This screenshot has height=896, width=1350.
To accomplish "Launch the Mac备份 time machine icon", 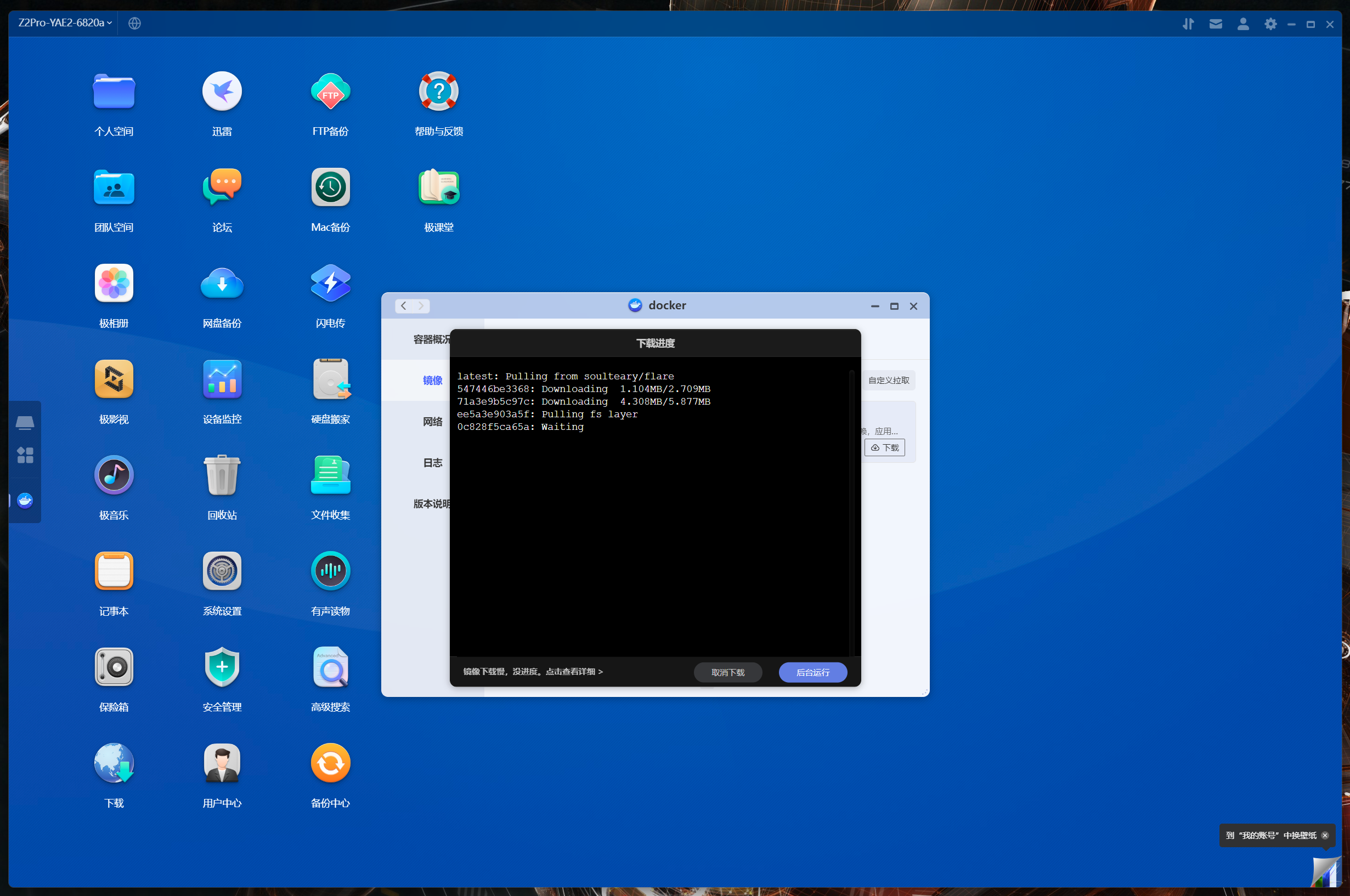I will click(330, 188).
